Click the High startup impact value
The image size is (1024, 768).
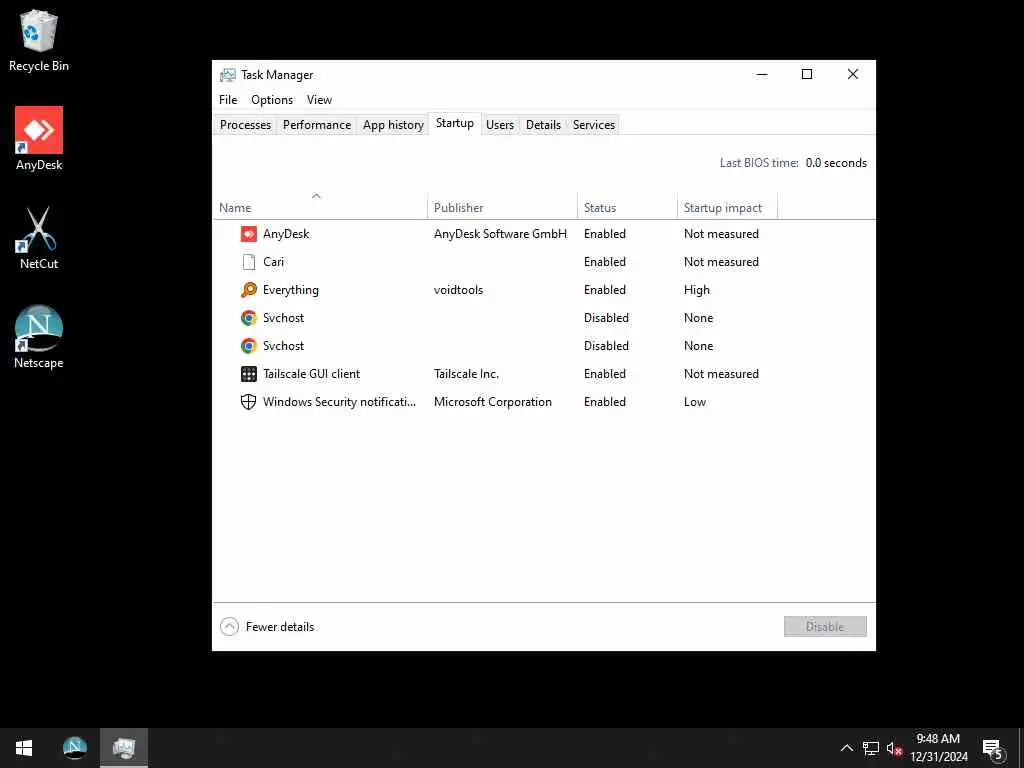pos(697,290)
